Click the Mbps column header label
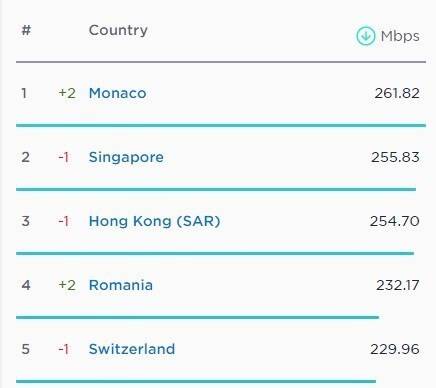Viewport: 436px width, 388px height. coord(400,36)
